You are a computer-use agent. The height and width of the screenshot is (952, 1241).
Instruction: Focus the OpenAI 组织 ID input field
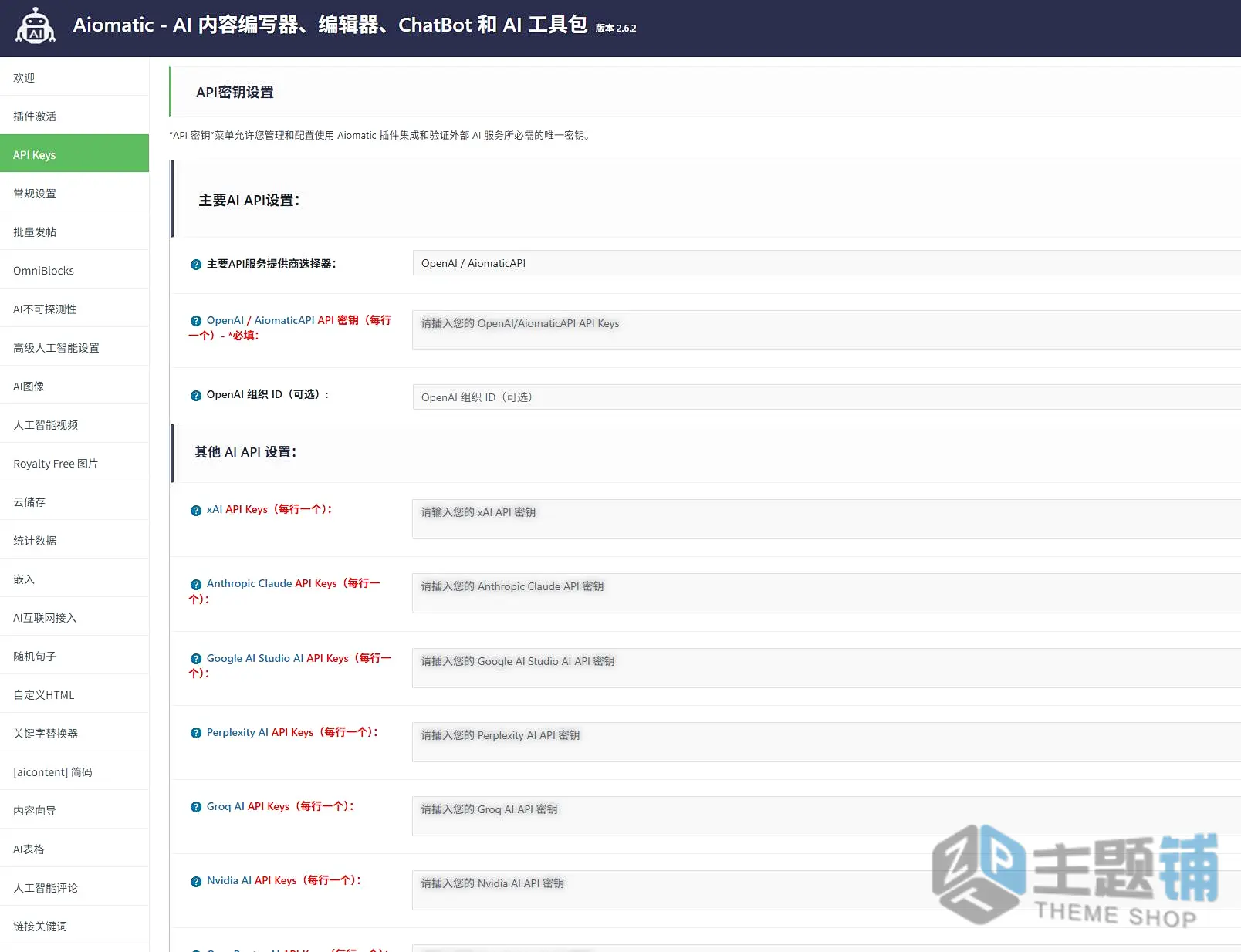pos(827,397)
